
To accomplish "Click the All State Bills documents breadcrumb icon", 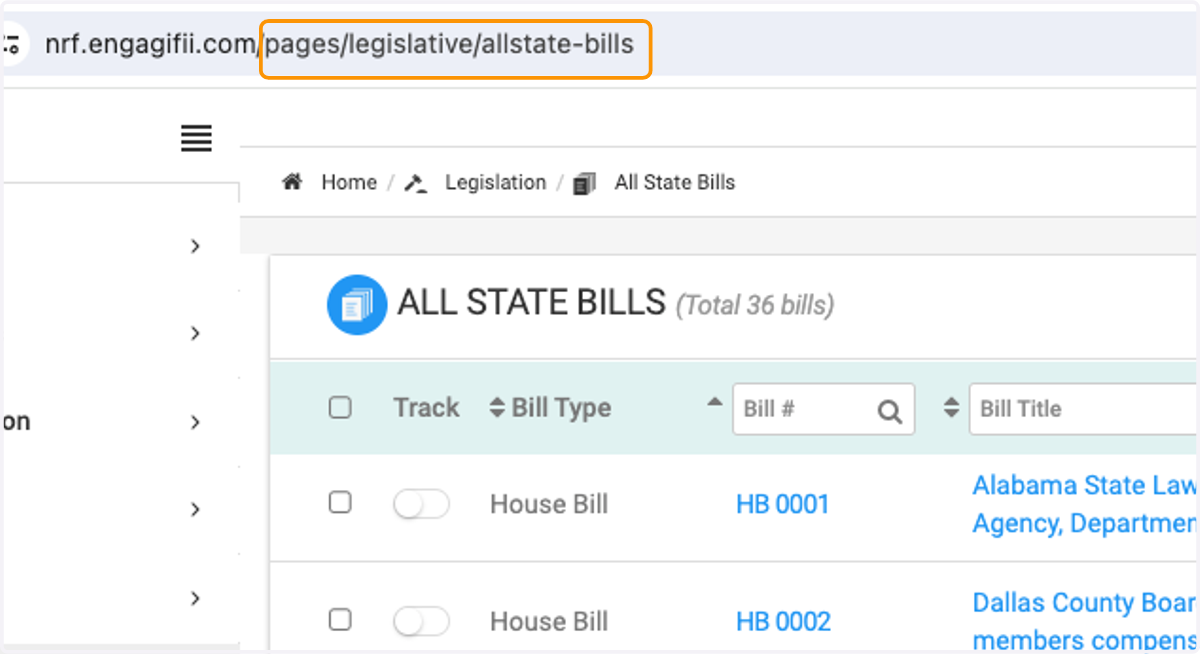I will point(585,183).
